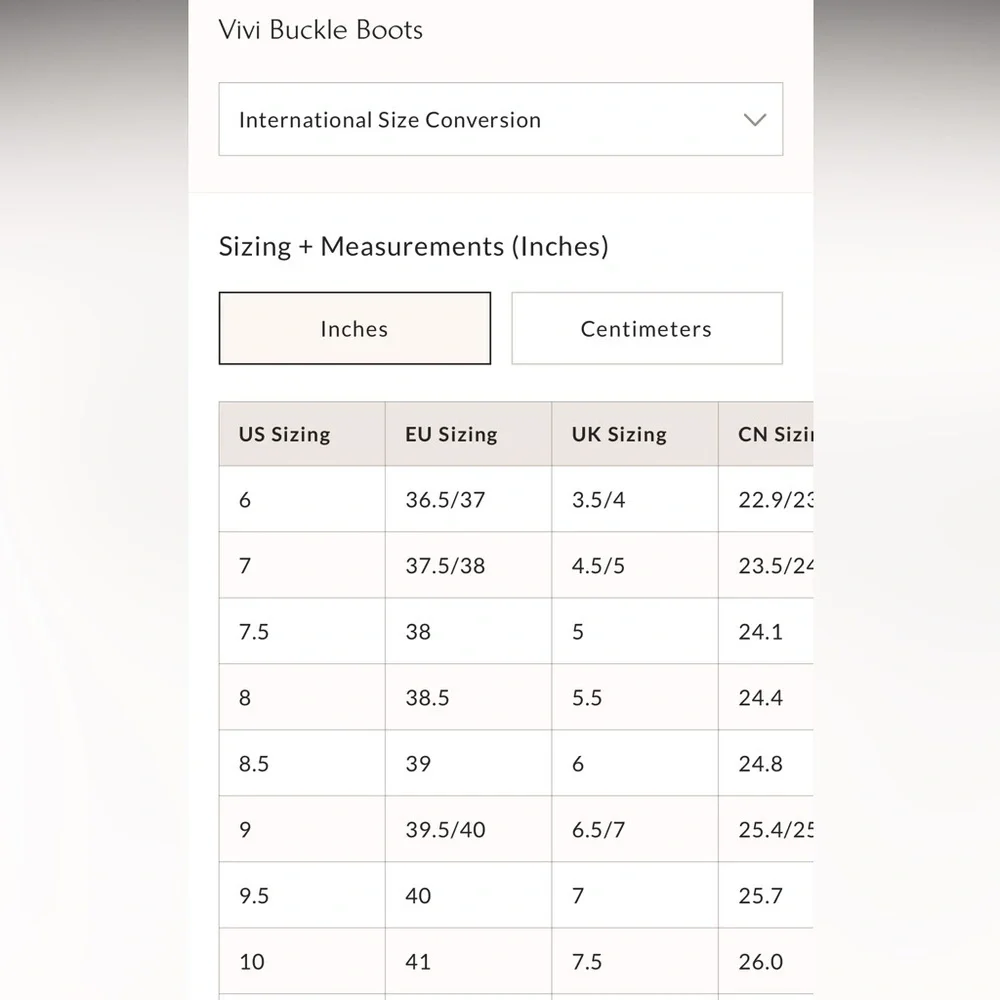Image resolution: width=1000 pixels, height=1000 pixels.
Task: Click the CN size 24.8 cell
Action: click(760, 764)
